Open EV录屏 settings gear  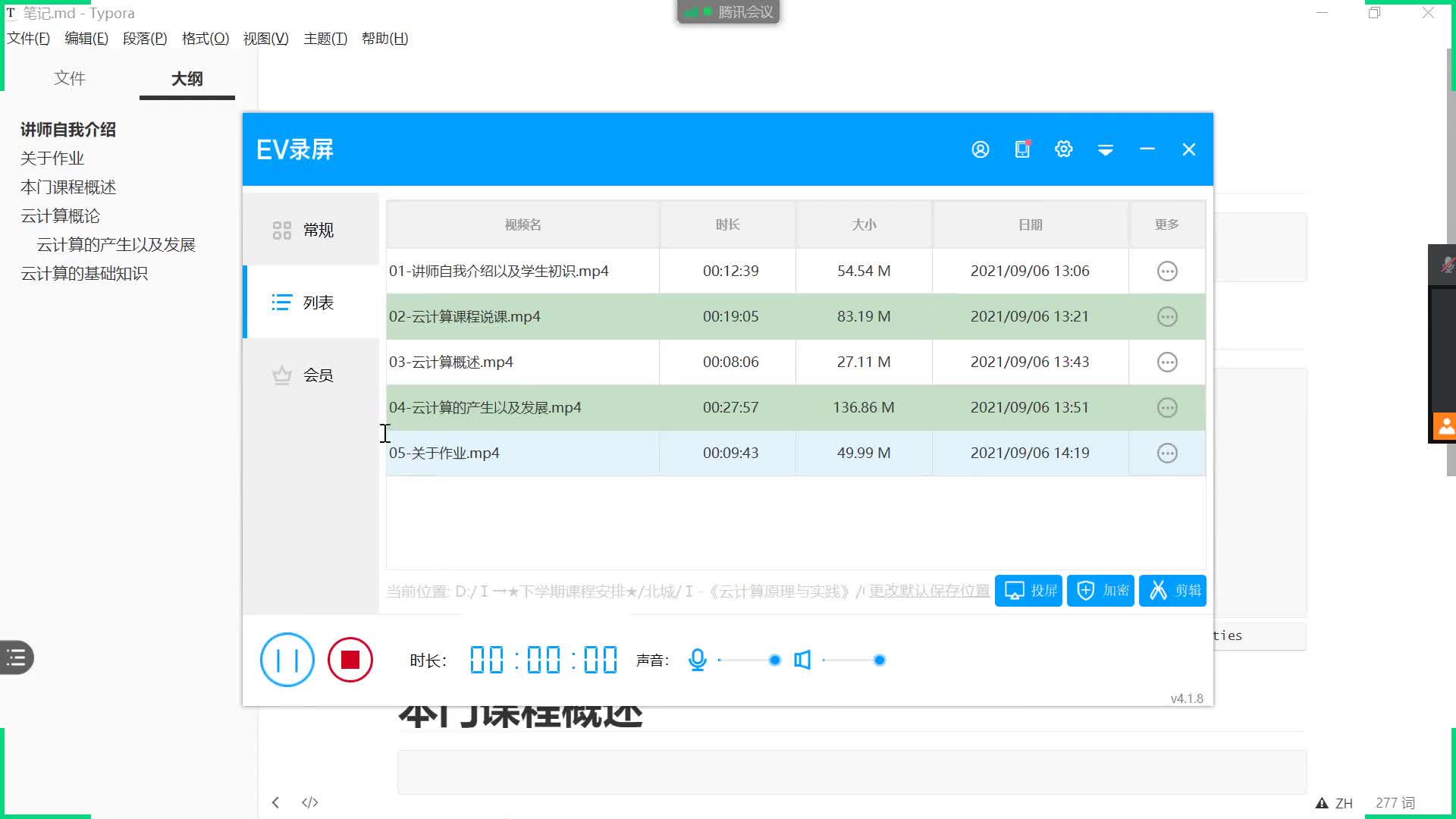[1064, 149]
